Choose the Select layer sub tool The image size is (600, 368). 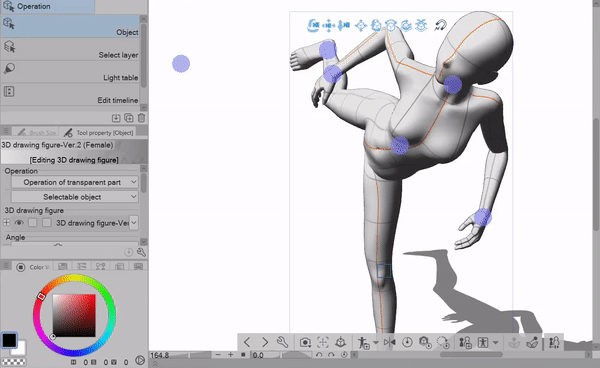(70, 49)
